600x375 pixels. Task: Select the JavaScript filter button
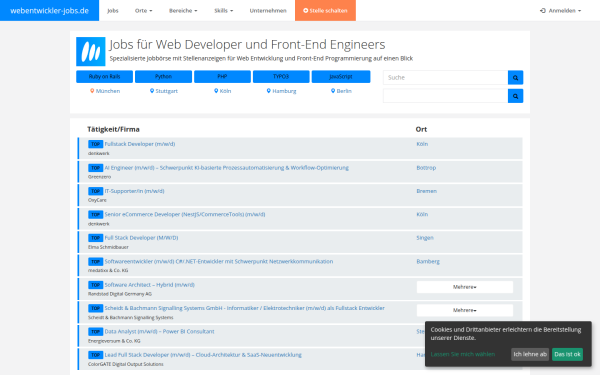(341, 77)
